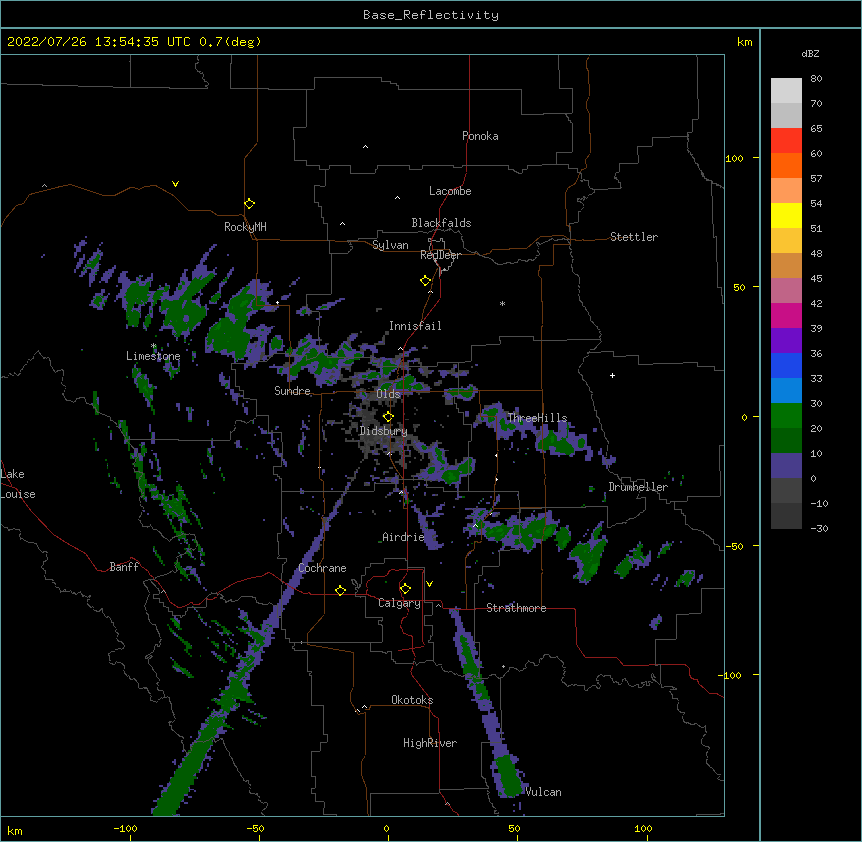The height and width of the screenshot is (842, 862).
Task: Click the yellow marker south of Cochrane
Action: tap(340, 590)
